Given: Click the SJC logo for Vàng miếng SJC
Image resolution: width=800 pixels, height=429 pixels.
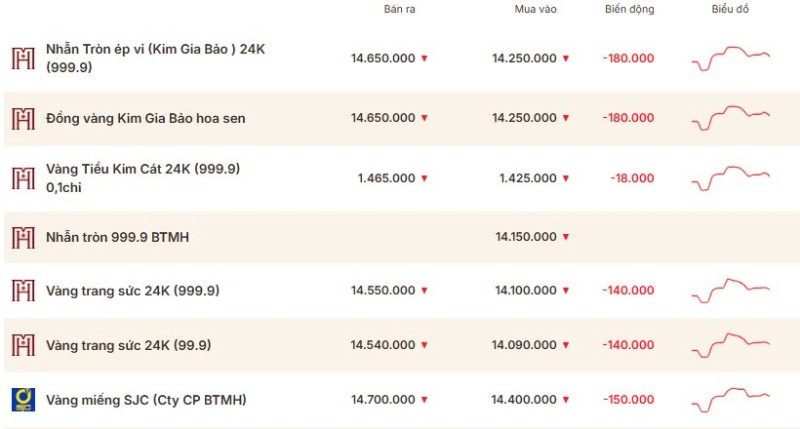Looking at the screenshot, I should click(23, 399).
